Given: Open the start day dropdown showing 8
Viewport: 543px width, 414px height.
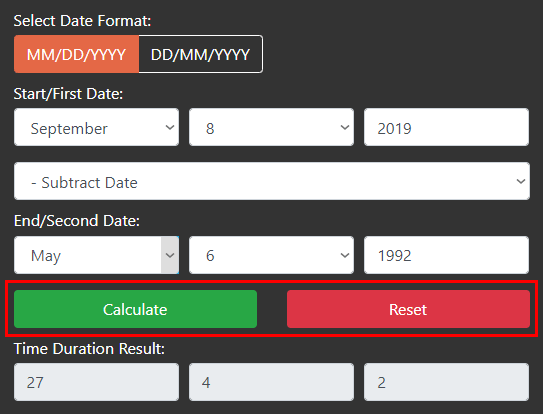Looking at the screenshot, I should click(x=271, y=127).
